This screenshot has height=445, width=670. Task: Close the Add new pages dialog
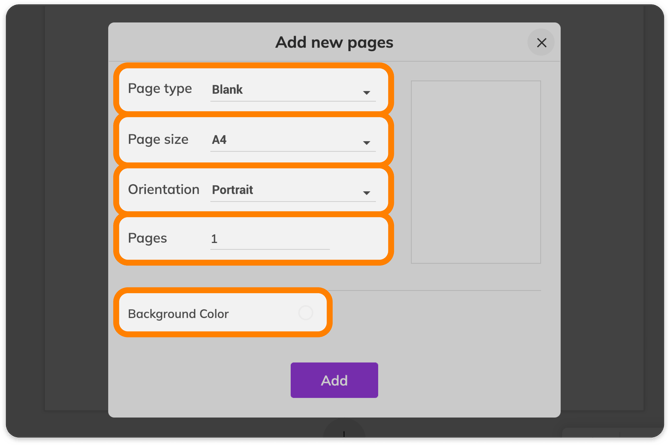click(541, 43)
